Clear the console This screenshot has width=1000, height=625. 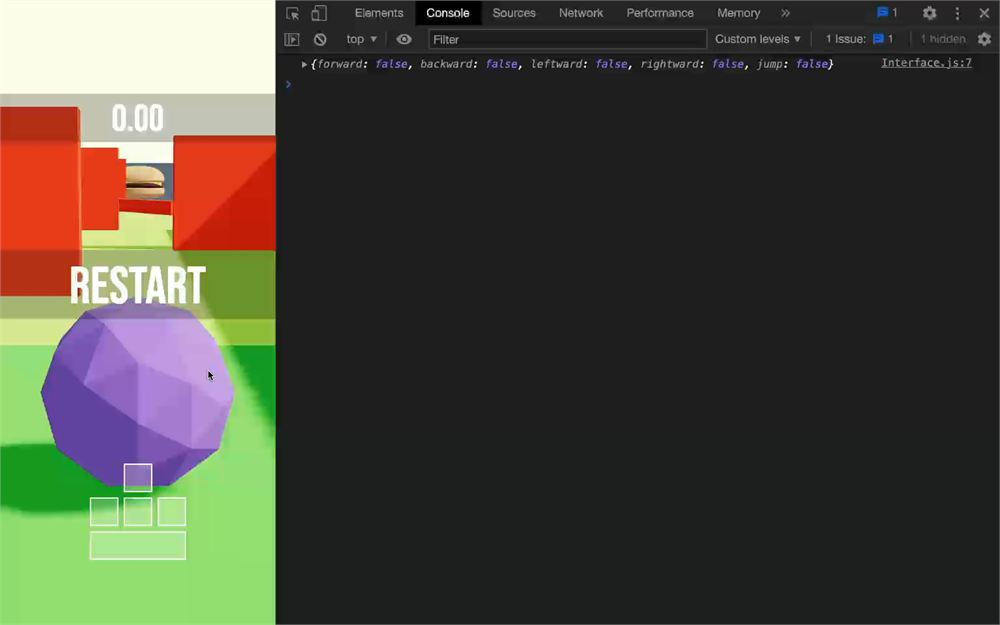coord(320,40)
